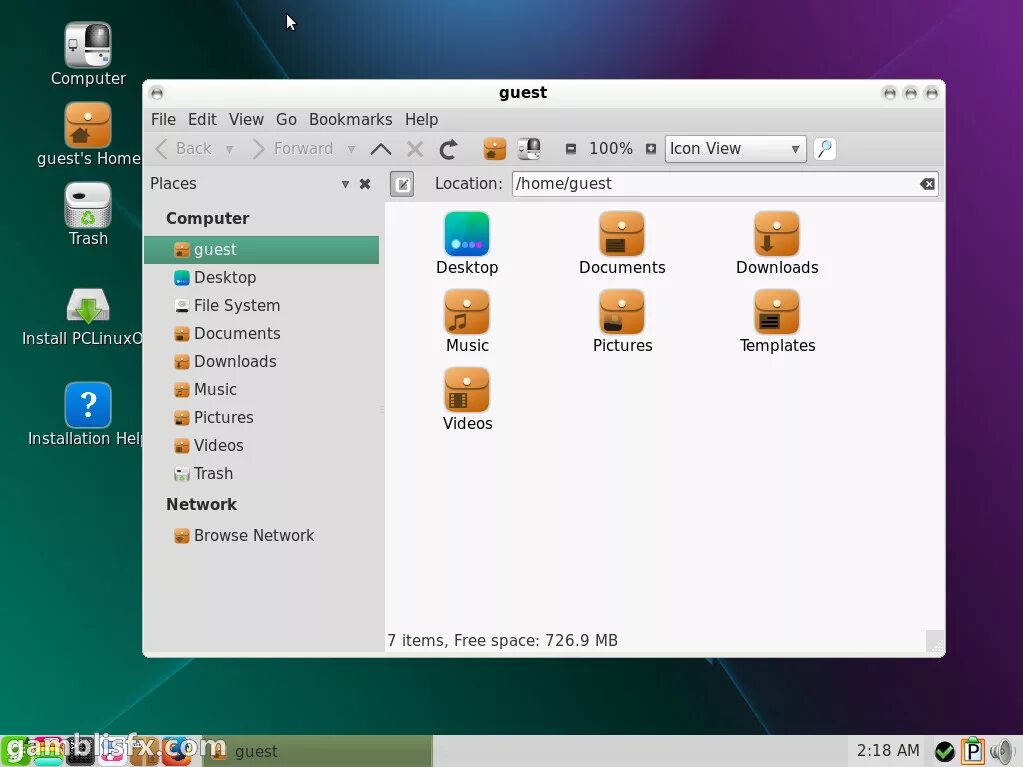Toggle the side pane edit button above Location

coord(402,184)
